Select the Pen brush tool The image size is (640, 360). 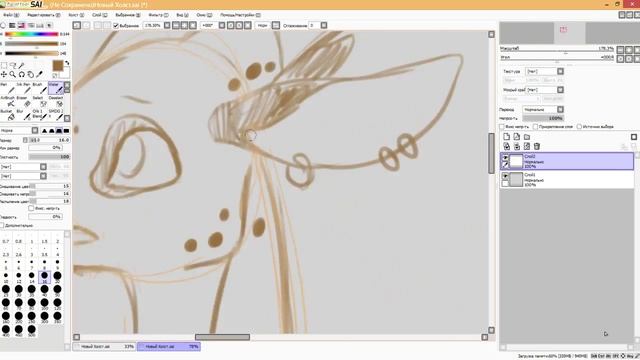coord(7,88)
